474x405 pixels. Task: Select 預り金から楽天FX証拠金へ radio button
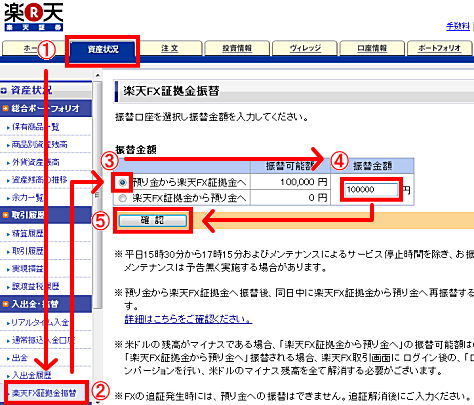point(122,182)
